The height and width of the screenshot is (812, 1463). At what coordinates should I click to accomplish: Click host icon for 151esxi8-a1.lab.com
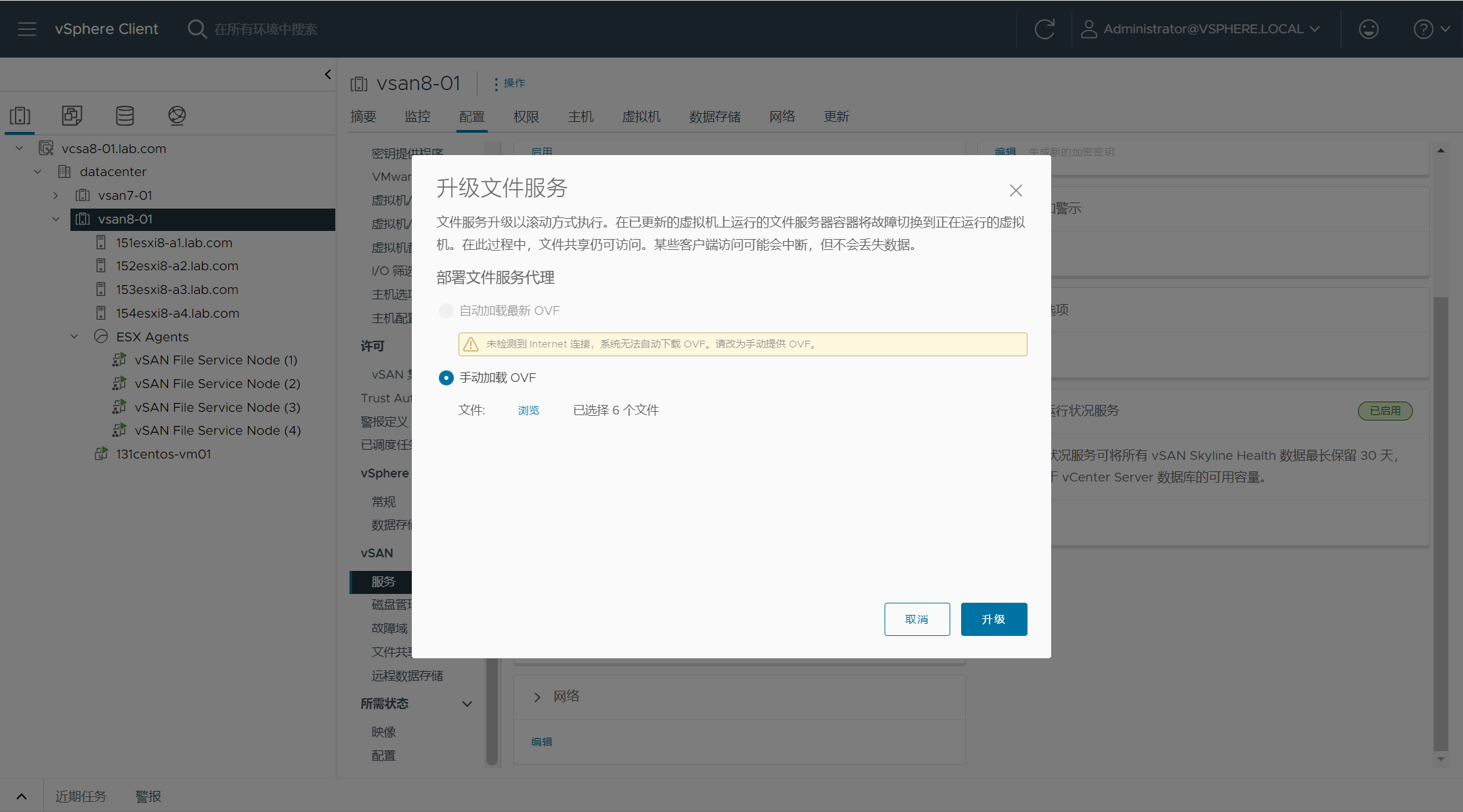point(101,242)
